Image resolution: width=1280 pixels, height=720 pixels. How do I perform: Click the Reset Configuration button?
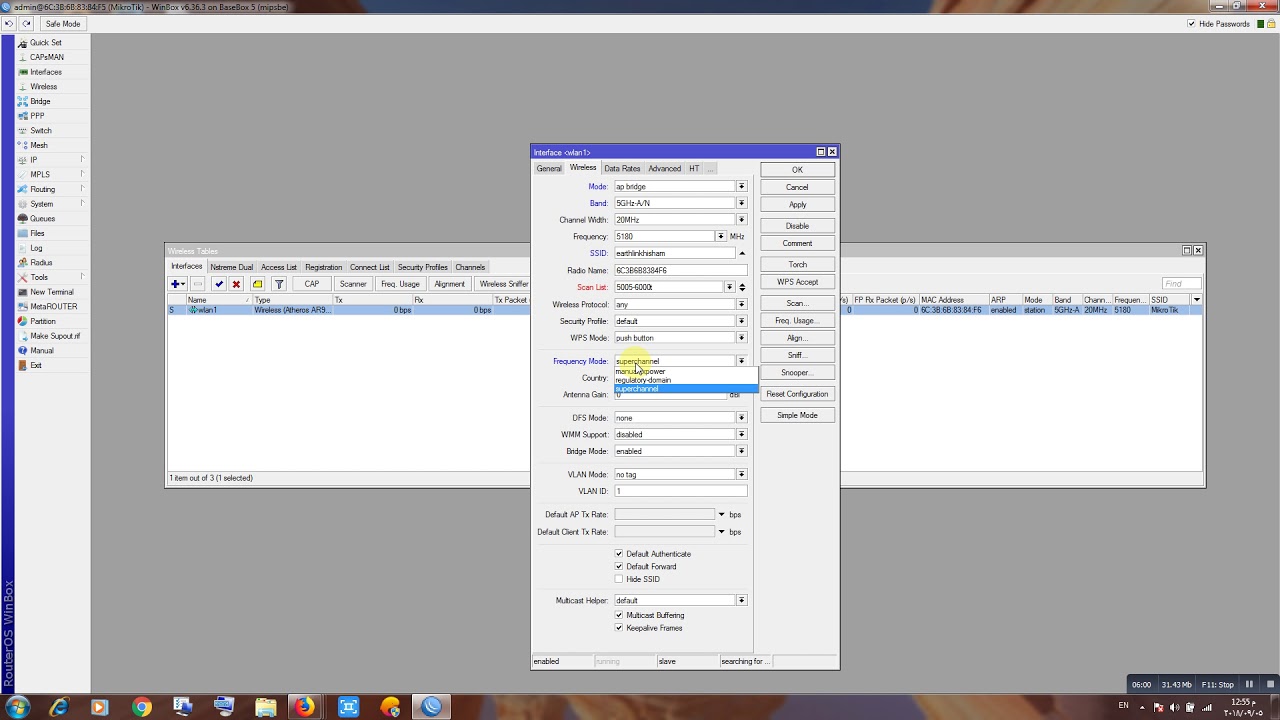click(797, 394)
